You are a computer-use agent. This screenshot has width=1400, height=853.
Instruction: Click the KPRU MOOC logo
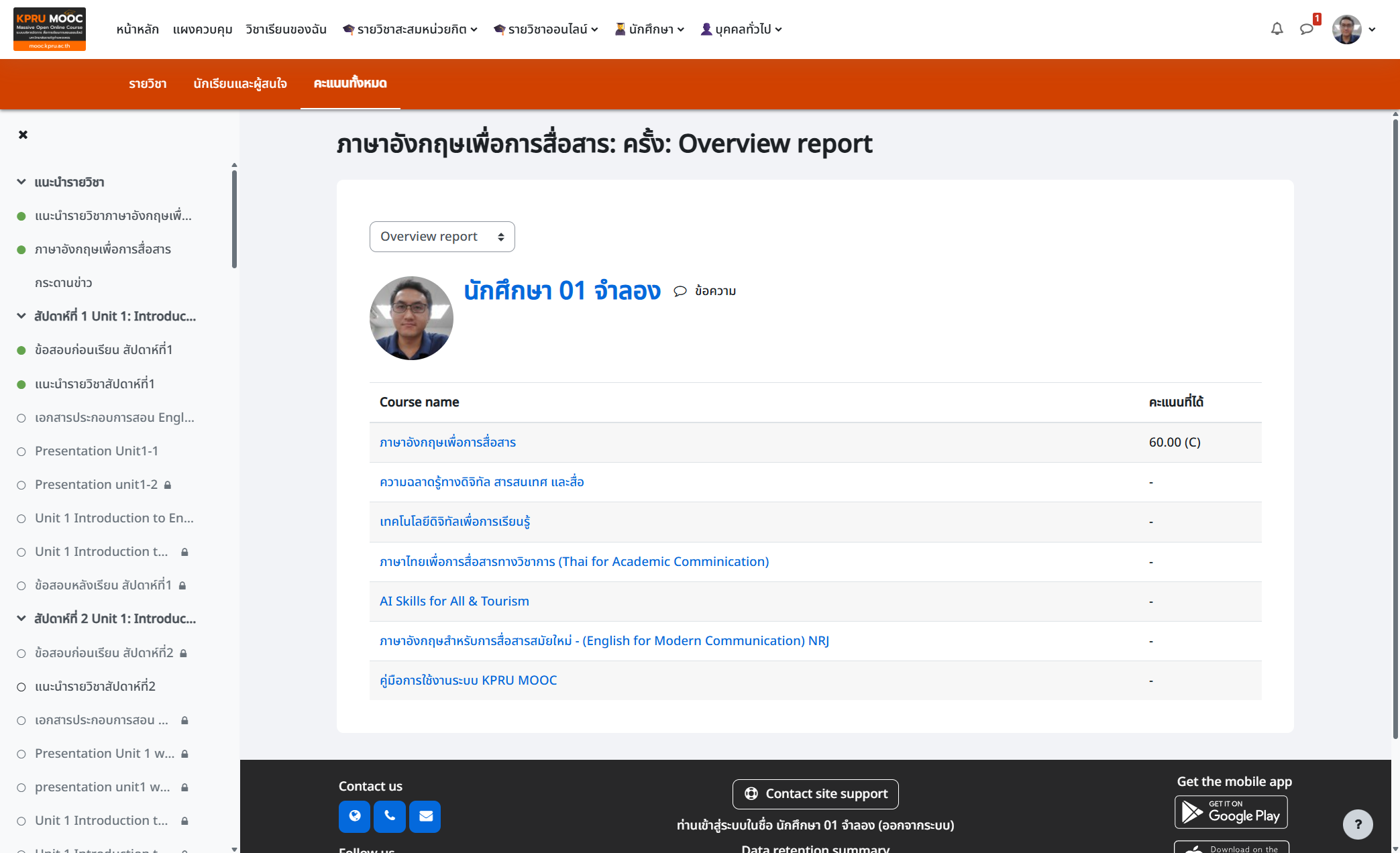(x=50, y=29)
